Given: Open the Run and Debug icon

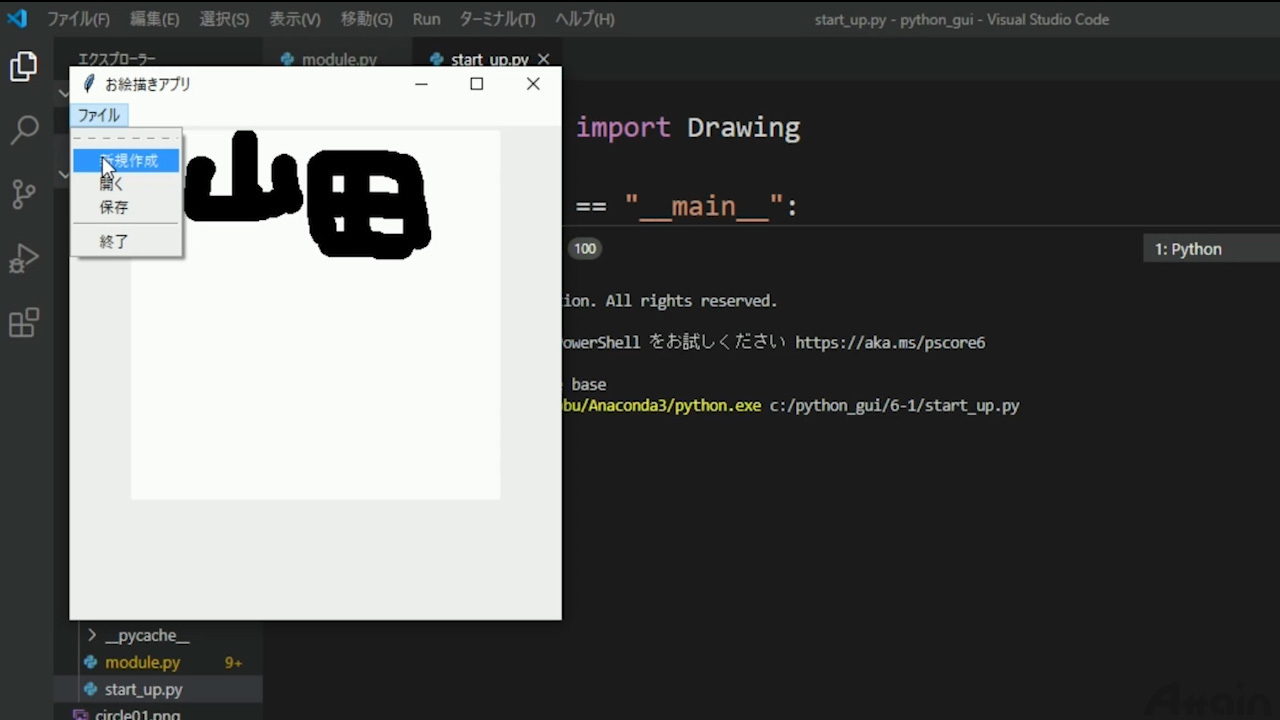Looking at the screenshot, I should pyautogui.click(x=23, y=259).
